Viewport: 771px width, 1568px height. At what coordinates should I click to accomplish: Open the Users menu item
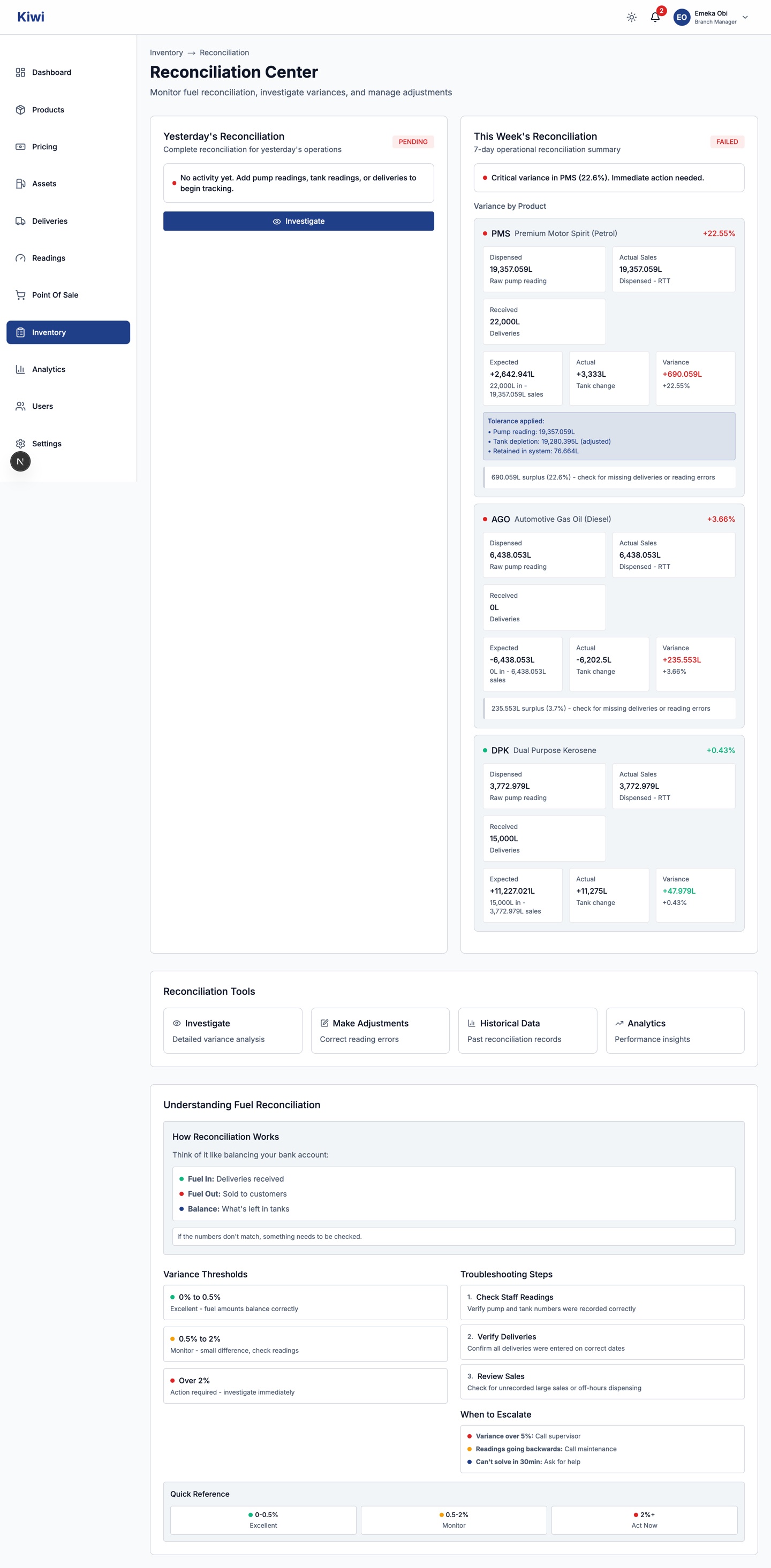68,407
